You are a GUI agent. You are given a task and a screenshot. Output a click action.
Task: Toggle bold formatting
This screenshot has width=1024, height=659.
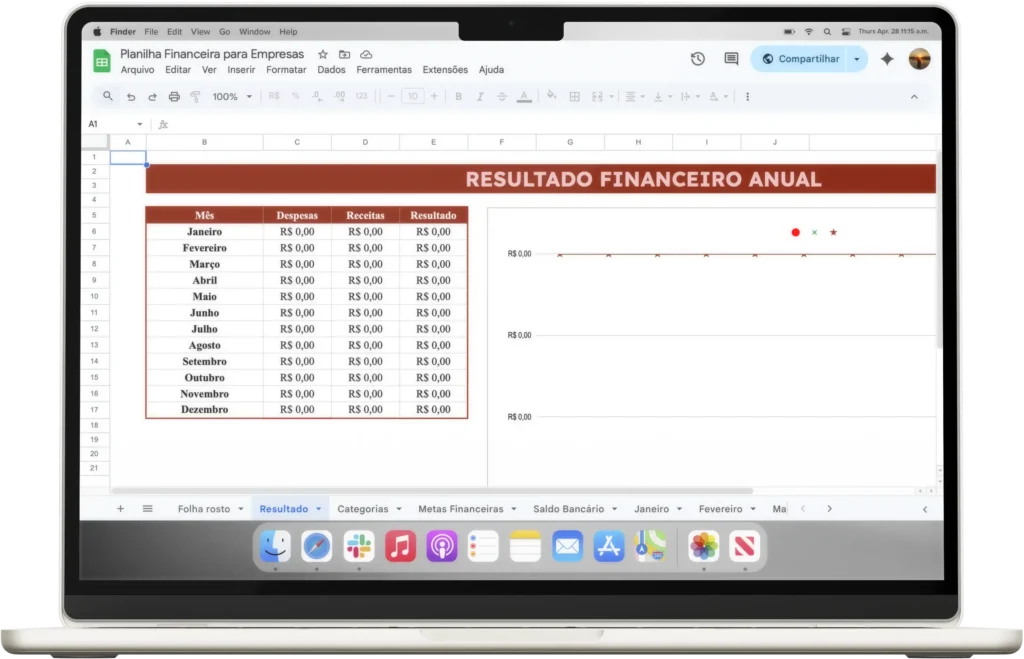pyautogui.click(x=459, y=97)
